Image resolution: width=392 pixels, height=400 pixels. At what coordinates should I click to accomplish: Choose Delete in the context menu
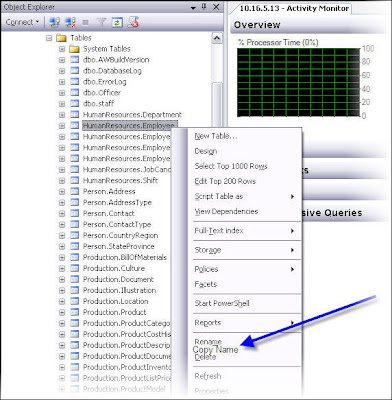tap(205, 357)
